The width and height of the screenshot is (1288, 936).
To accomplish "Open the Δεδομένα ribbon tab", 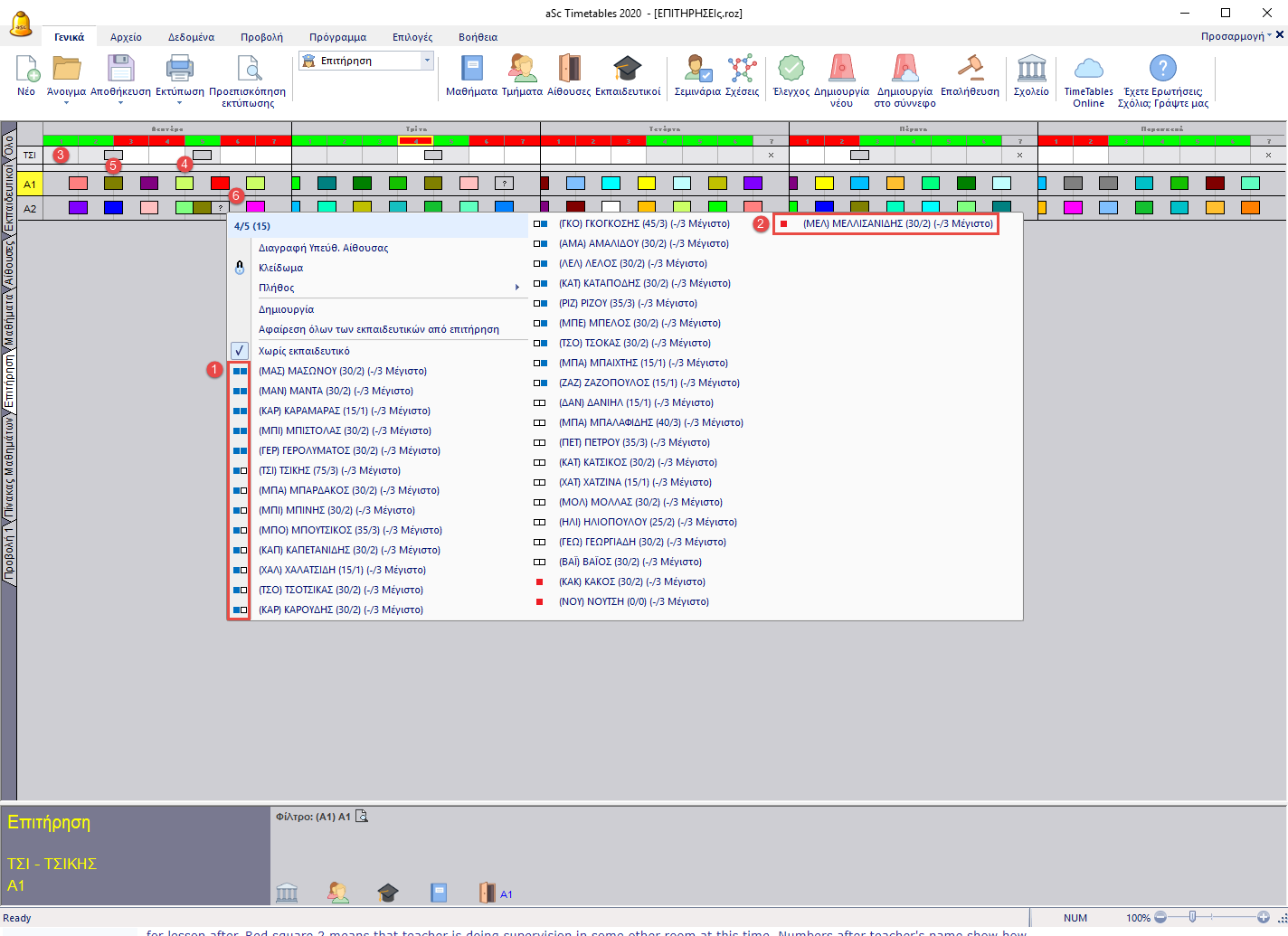I will (x=191, y=37).
